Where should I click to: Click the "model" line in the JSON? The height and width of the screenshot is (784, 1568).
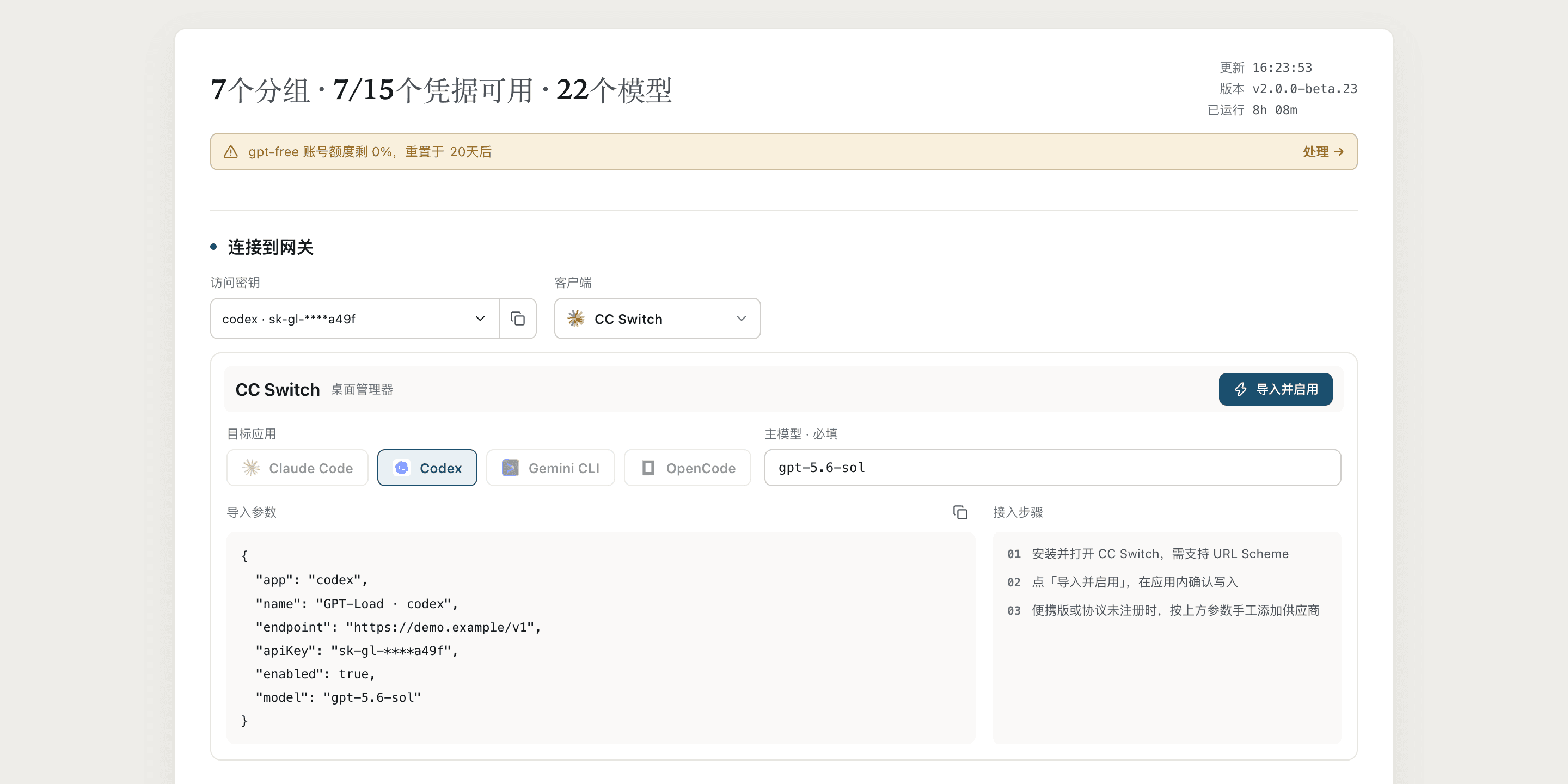click(339, 697)
